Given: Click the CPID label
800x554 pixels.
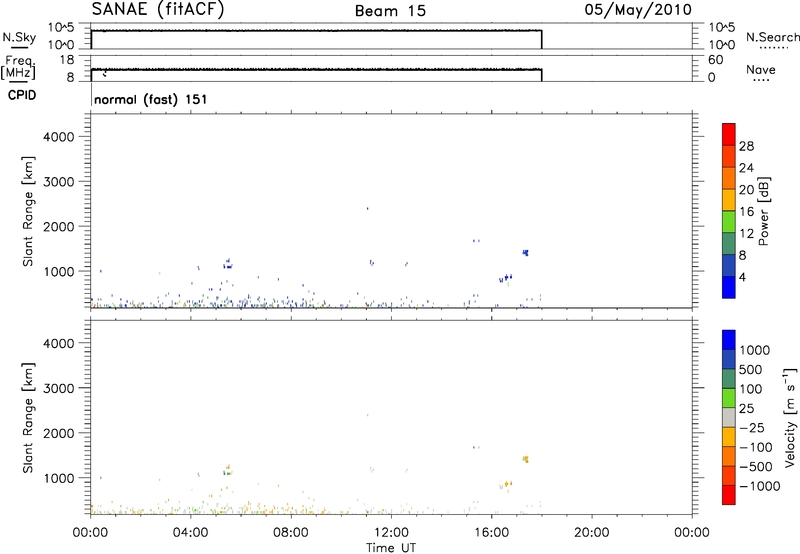Looking at the screenshot, I should click(x=22, y=95).
